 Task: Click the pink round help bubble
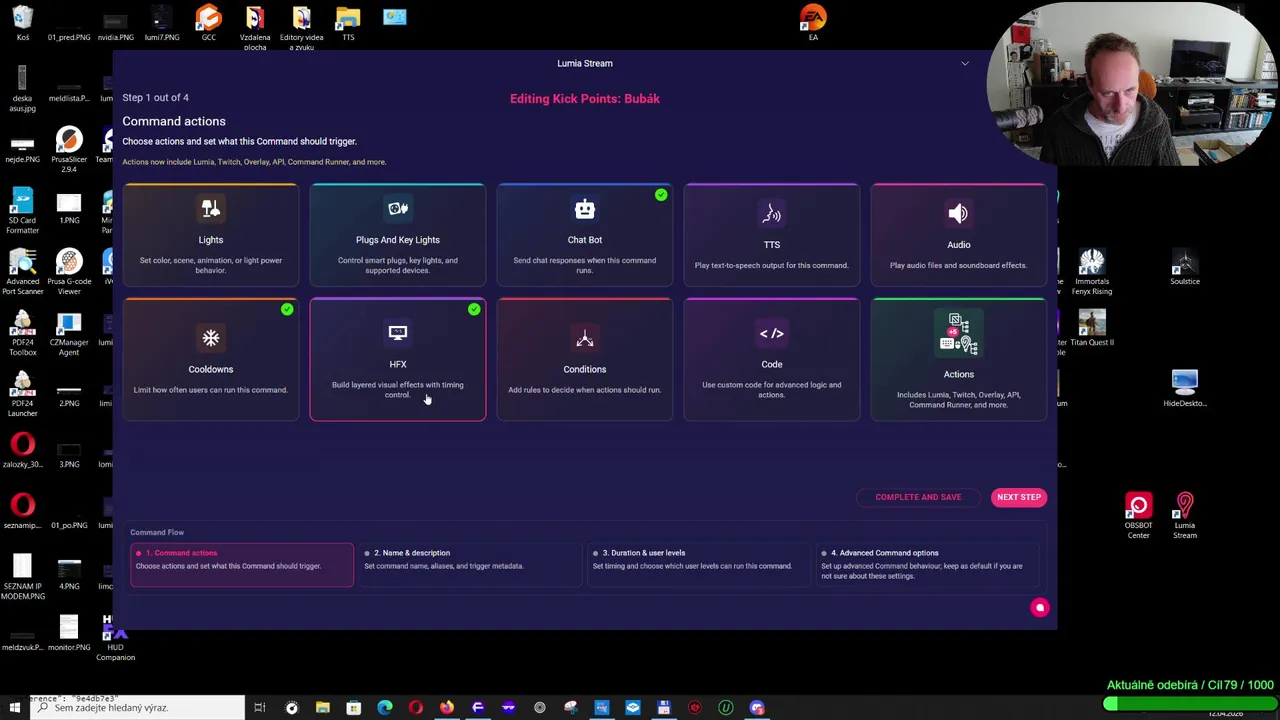1040,608
